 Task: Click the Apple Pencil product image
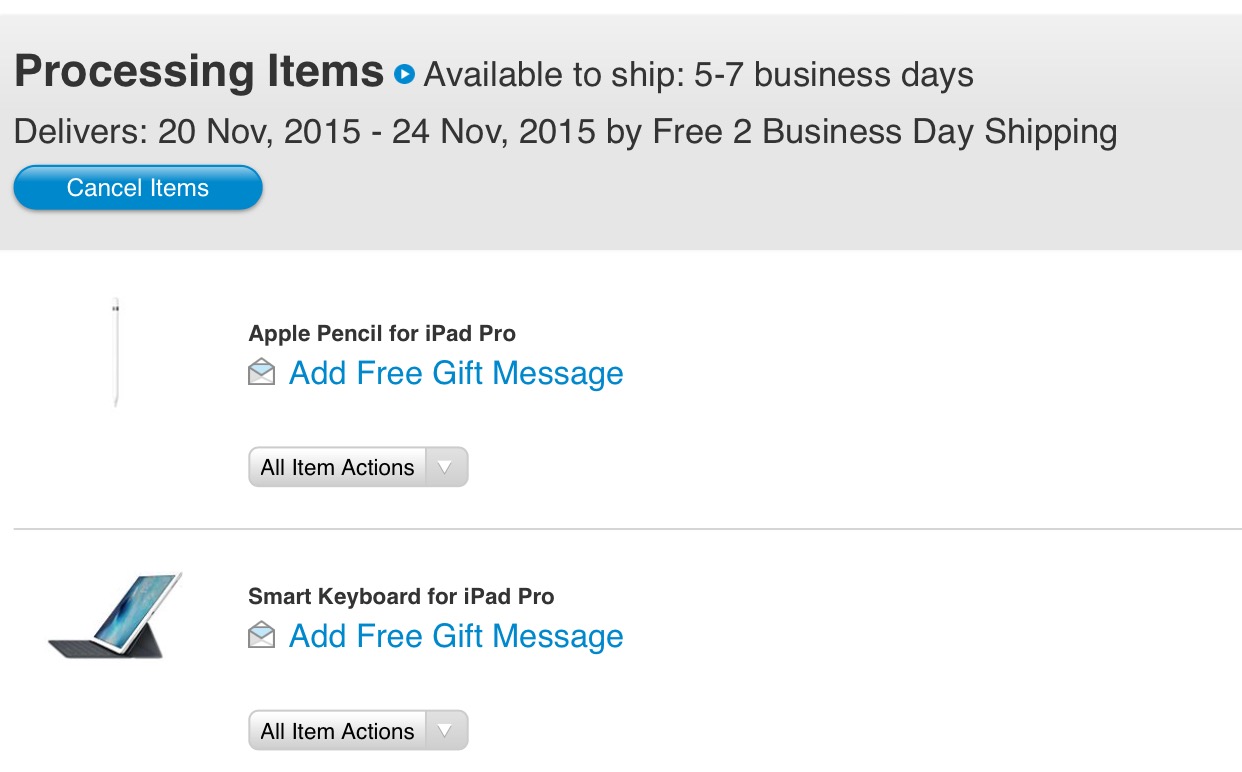pyautogui.click(x=115, y=353)
